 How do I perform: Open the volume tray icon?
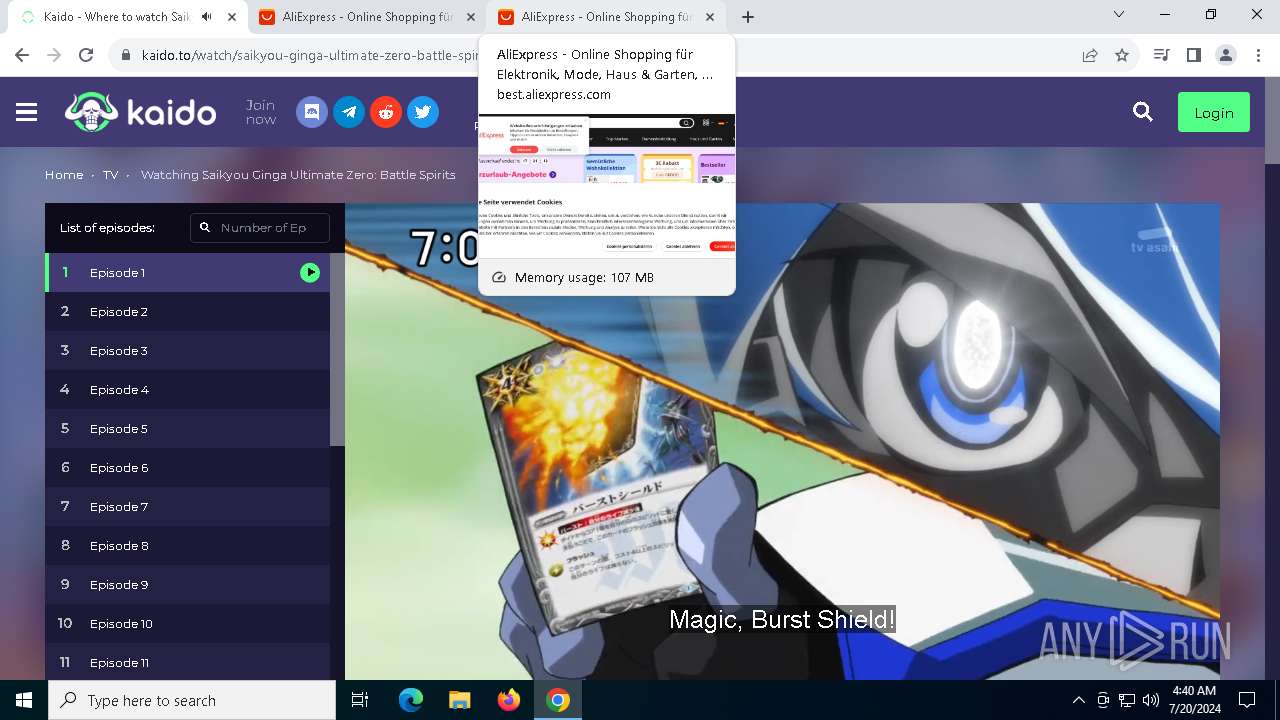(x=1151, y=700)
